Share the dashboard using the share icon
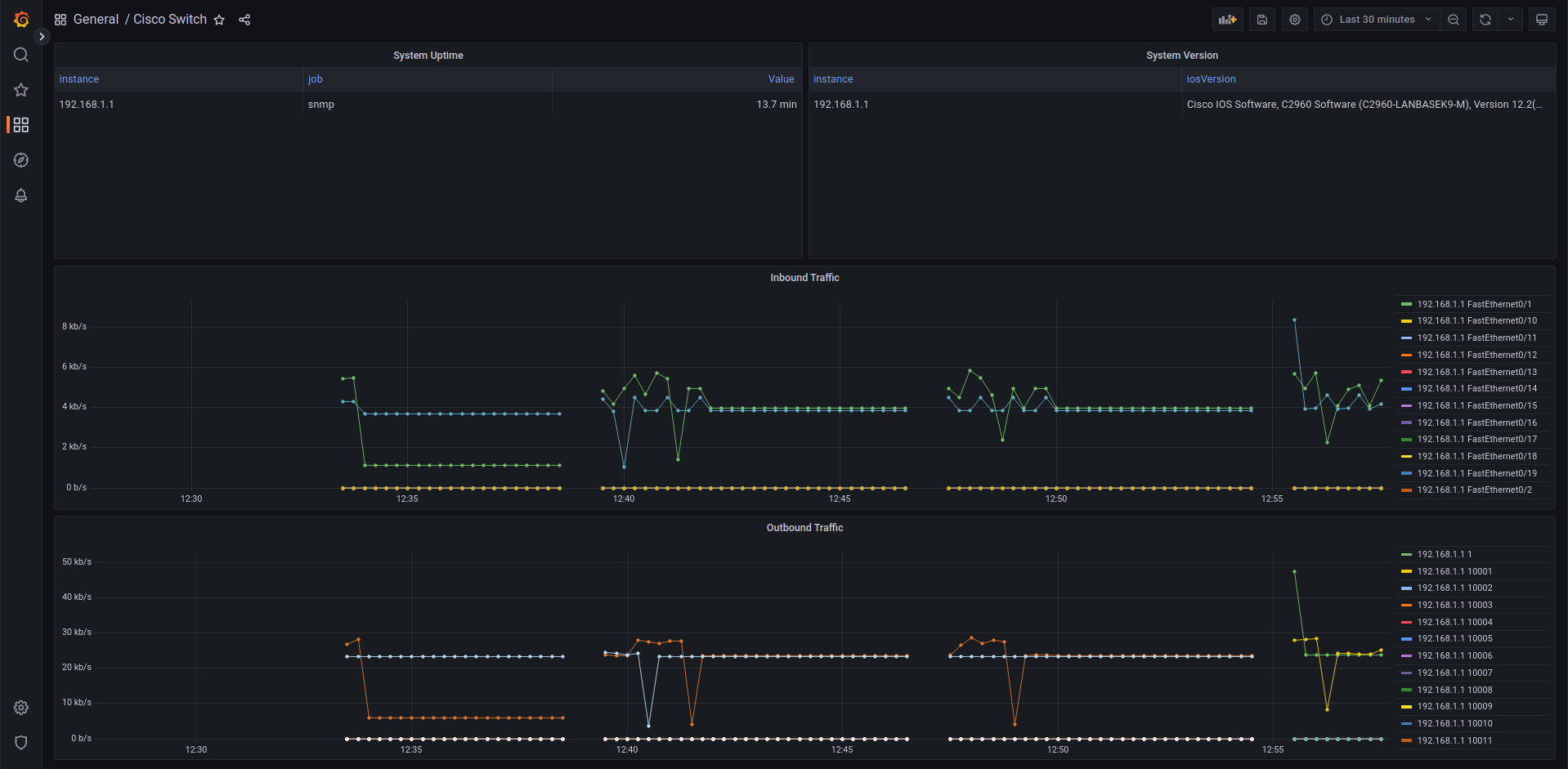Image resolution: width=1568 pixels, height=769 pixels. (x=244, y=20)
